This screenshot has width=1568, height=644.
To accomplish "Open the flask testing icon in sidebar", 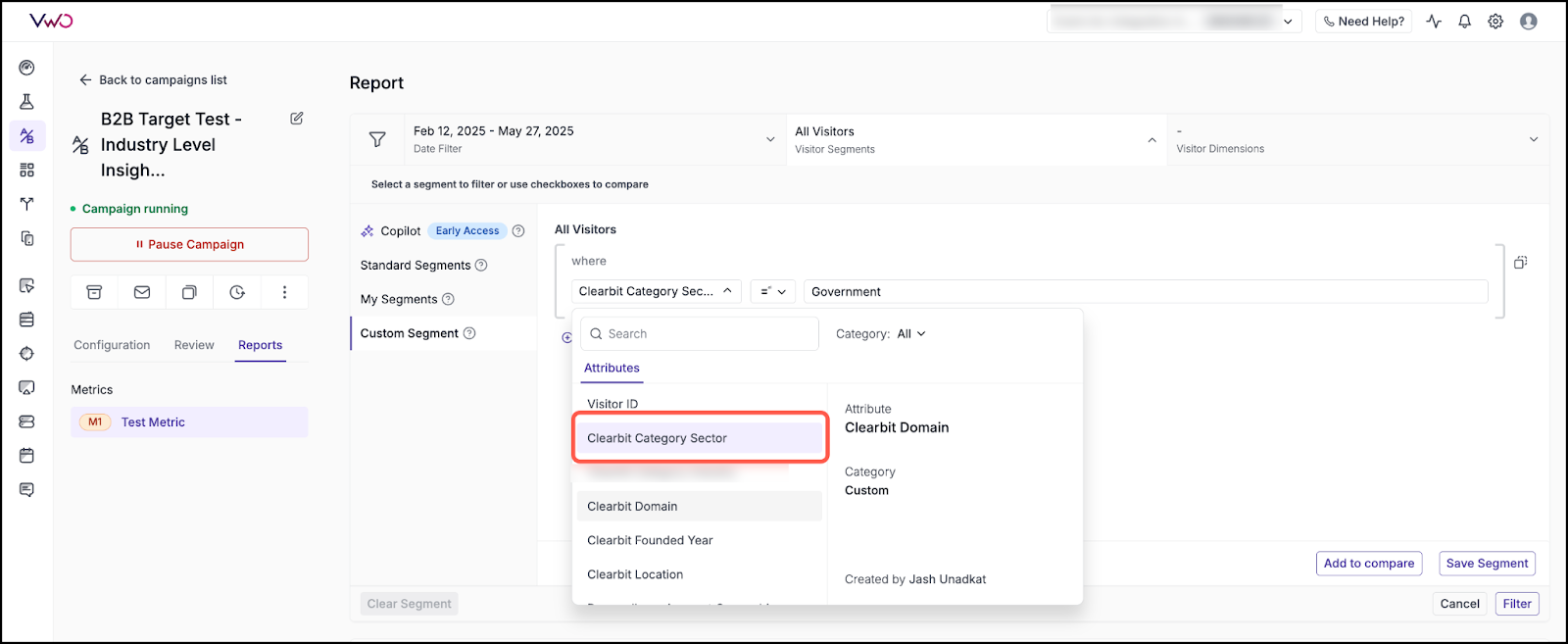I will pyautogui.click(x=26, y=102).
